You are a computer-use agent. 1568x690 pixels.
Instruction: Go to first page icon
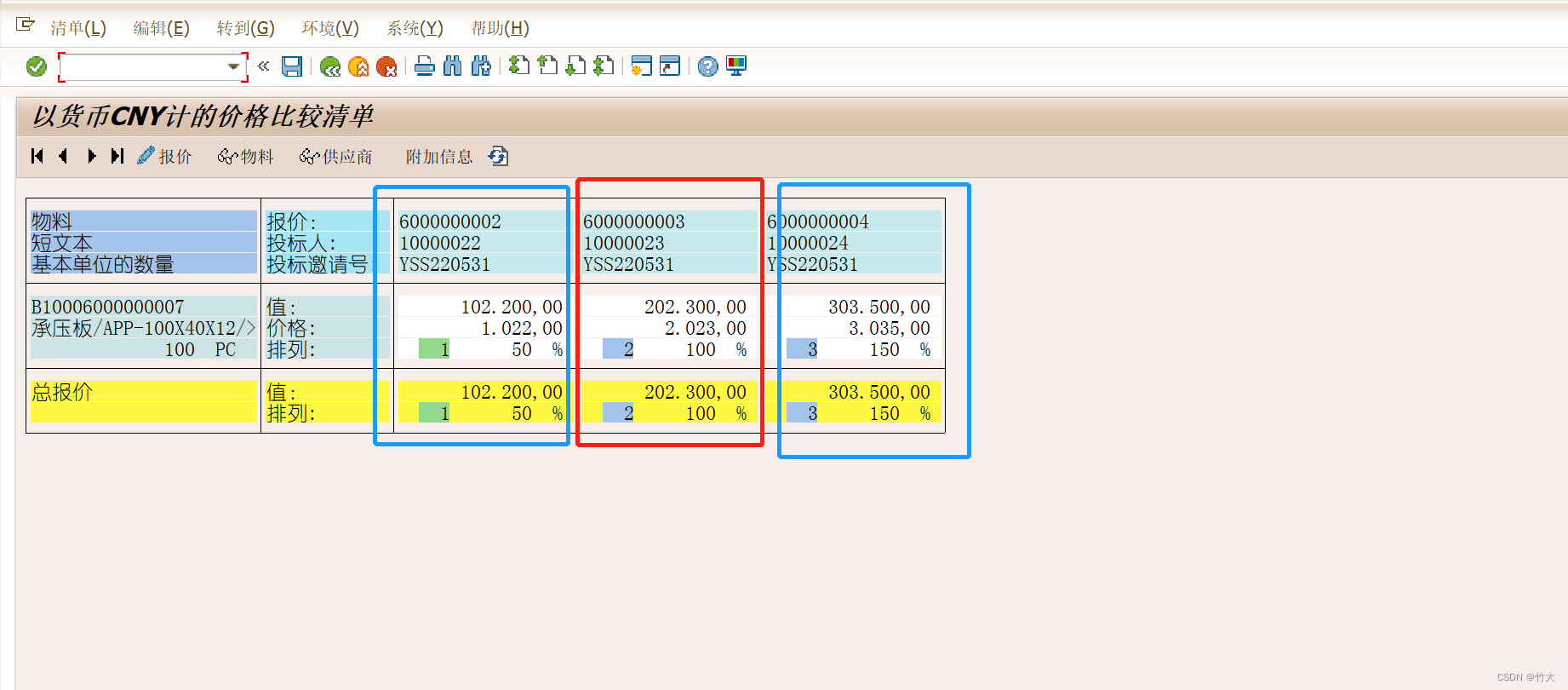(x=519, y=66)
